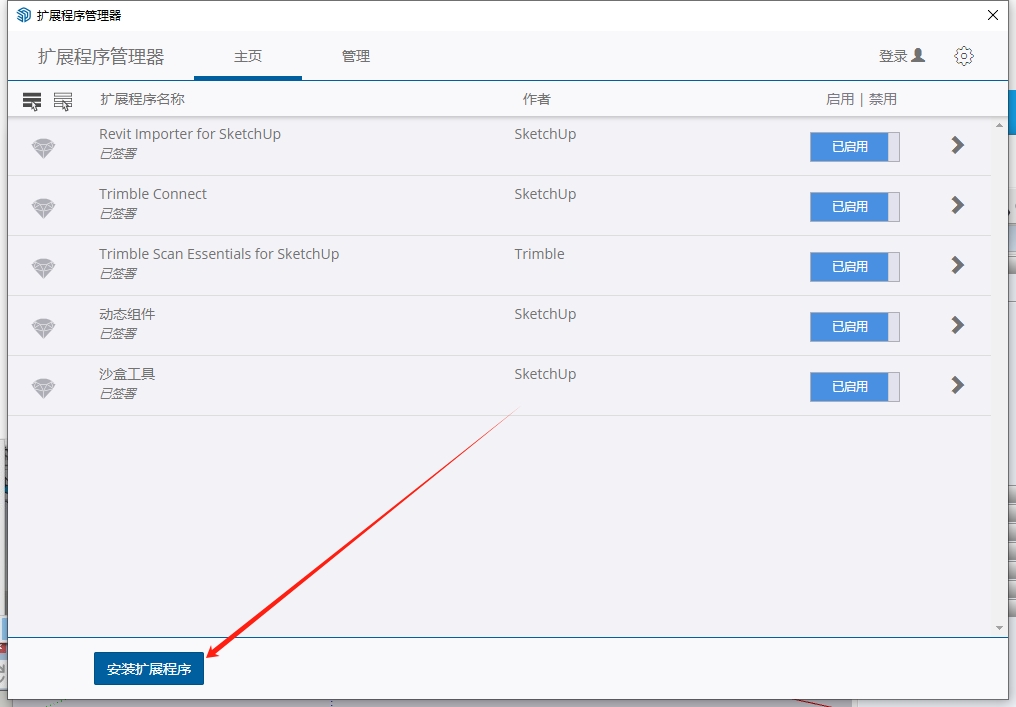This screenshot has height=707, width=1016.
Task: Select the Trimble Connect extension name
Action: point(153,194)
